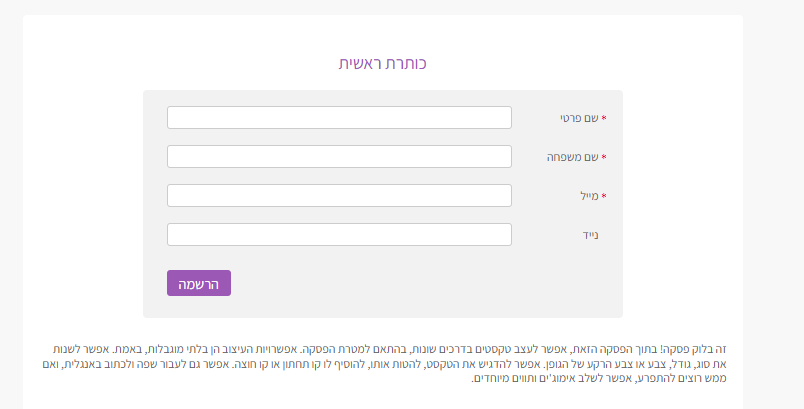Click into the נייד phone field
Image resolution: width=804 pixels, height=409 pixels.
click(x=339, y=234)
